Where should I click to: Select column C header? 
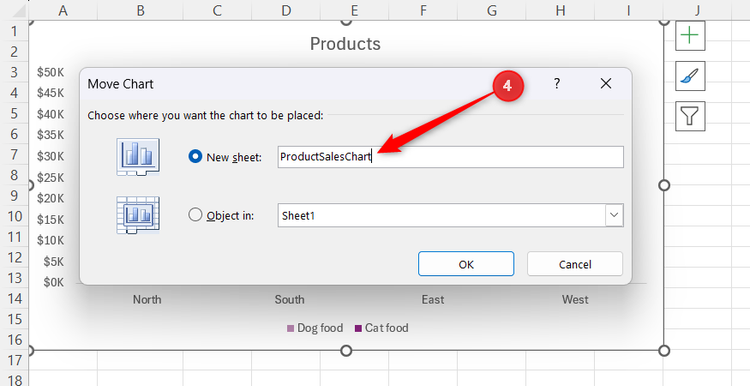[217, 10]
